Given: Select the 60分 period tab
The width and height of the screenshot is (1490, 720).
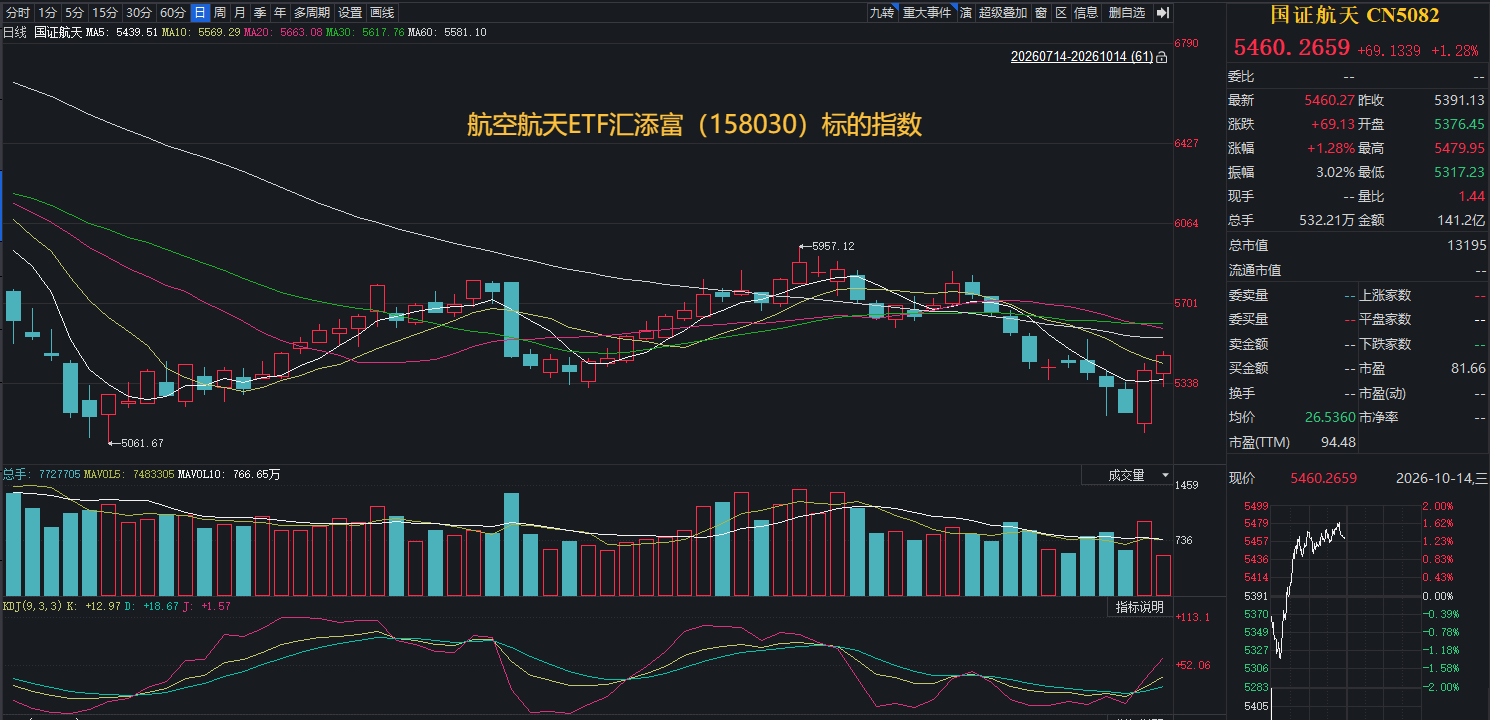Looking at the screenshot, I should coord(173,13).
